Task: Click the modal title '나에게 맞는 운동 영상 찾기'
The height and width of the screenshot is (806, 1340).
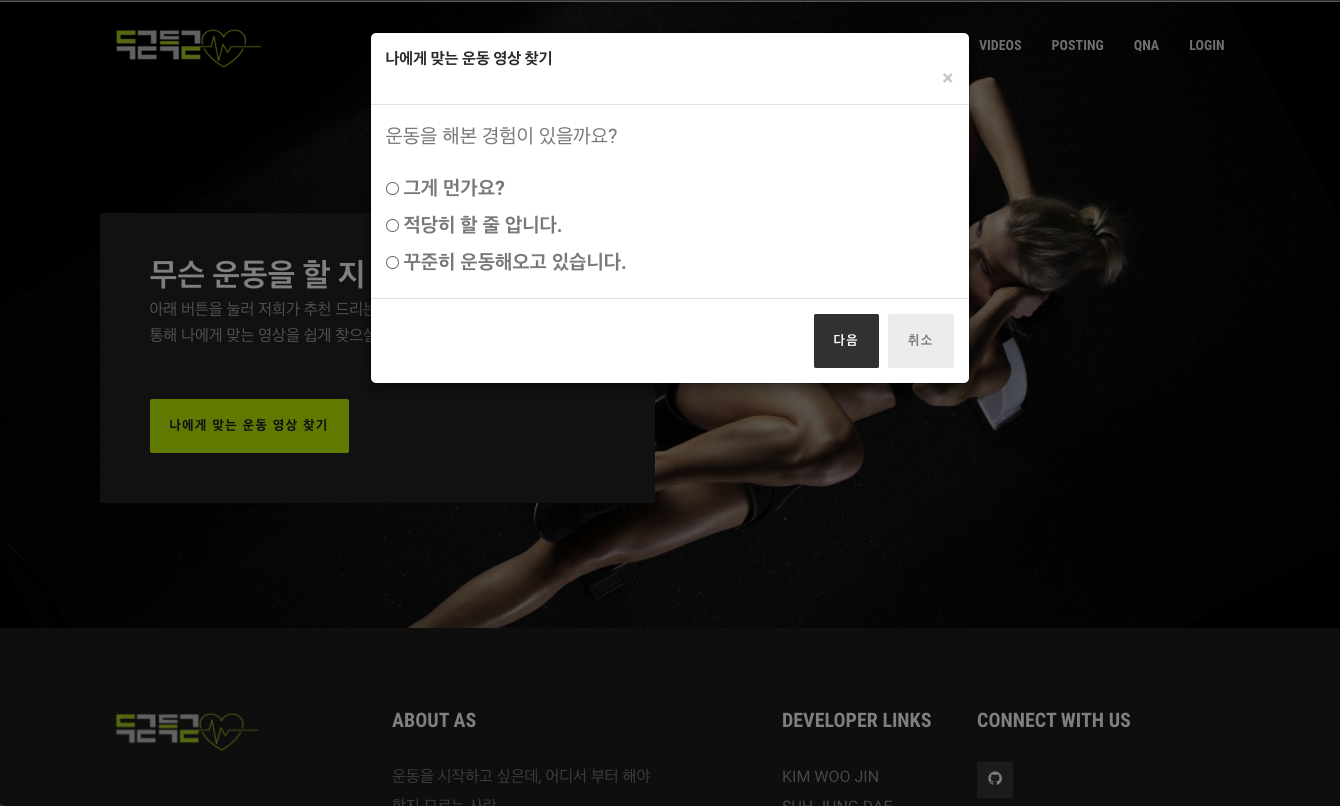Action: pyautogui.click(x=469, y=58)
